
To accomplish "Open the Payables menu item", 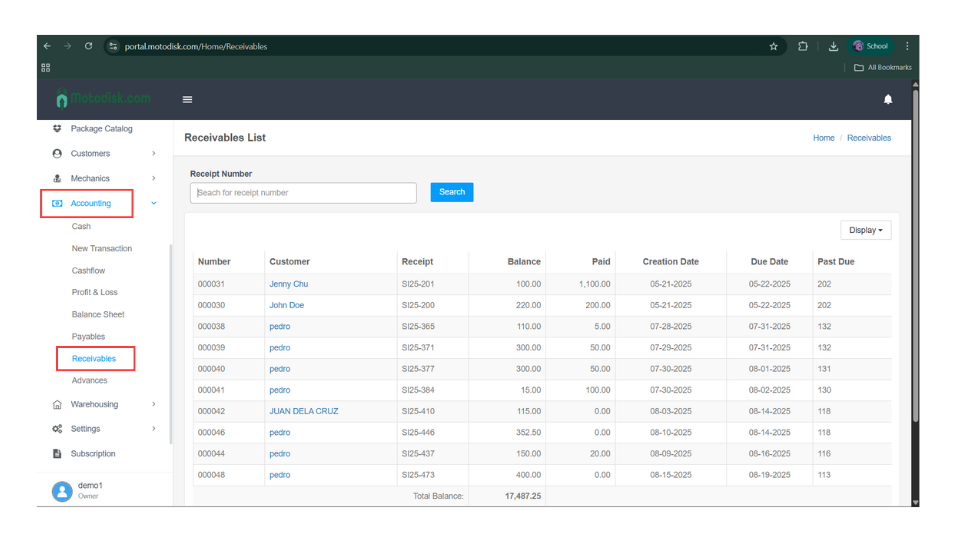I will (88, 337).
